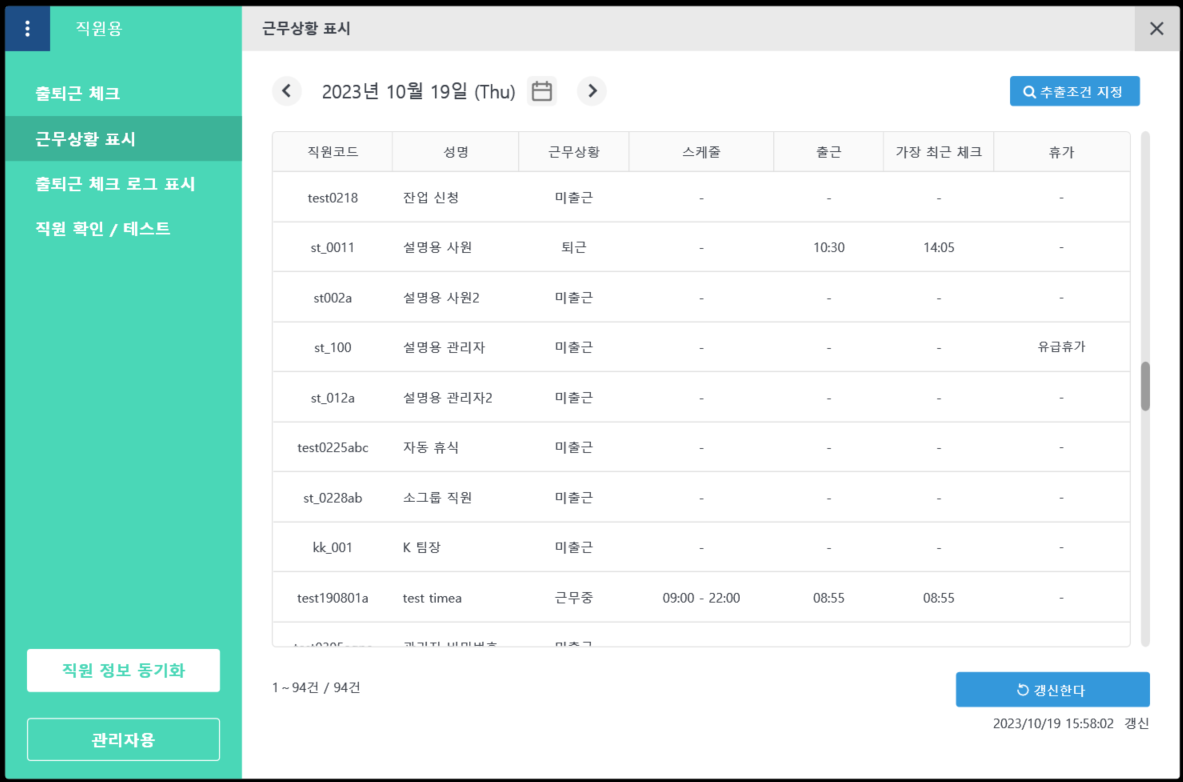Screen dimensions: 1183x782
Task: Close the 근무상황 표시 panel with X
Action: 1157,29
